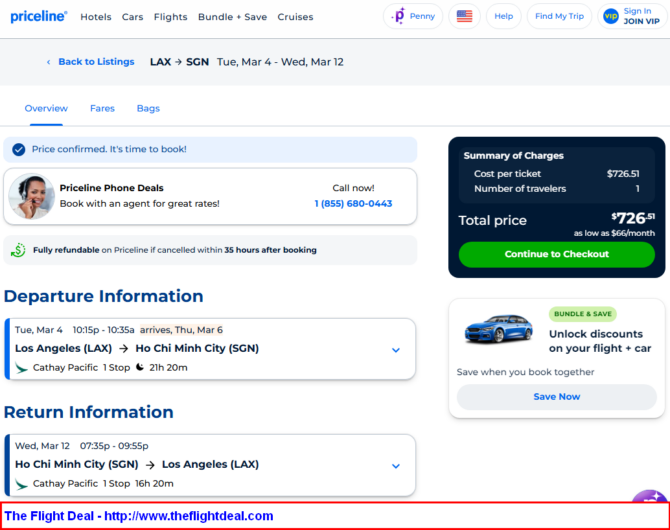Click the Priceline logo

pos(38,16)
